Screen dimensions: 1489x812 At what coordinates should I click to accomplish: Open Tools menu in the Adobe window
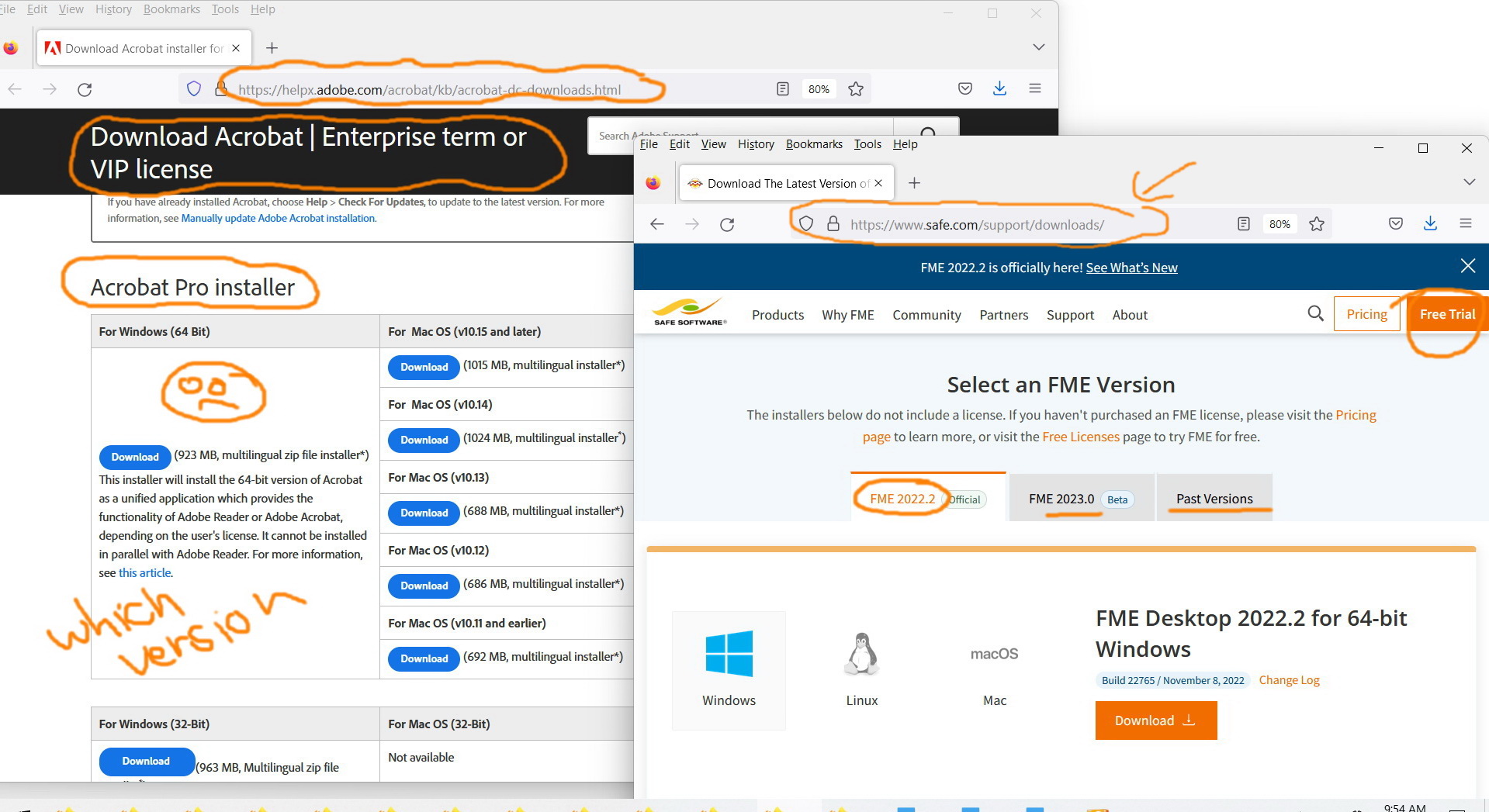tap(225, 9)
